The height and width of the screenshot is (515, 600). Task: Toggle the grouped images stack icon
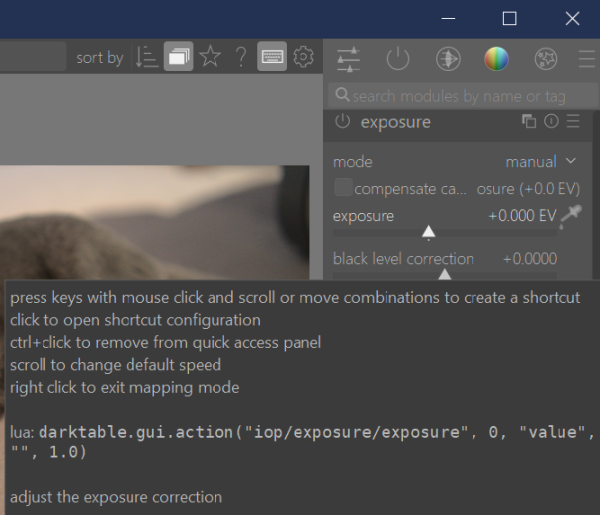pyautogui.click(x=178, y=57)
